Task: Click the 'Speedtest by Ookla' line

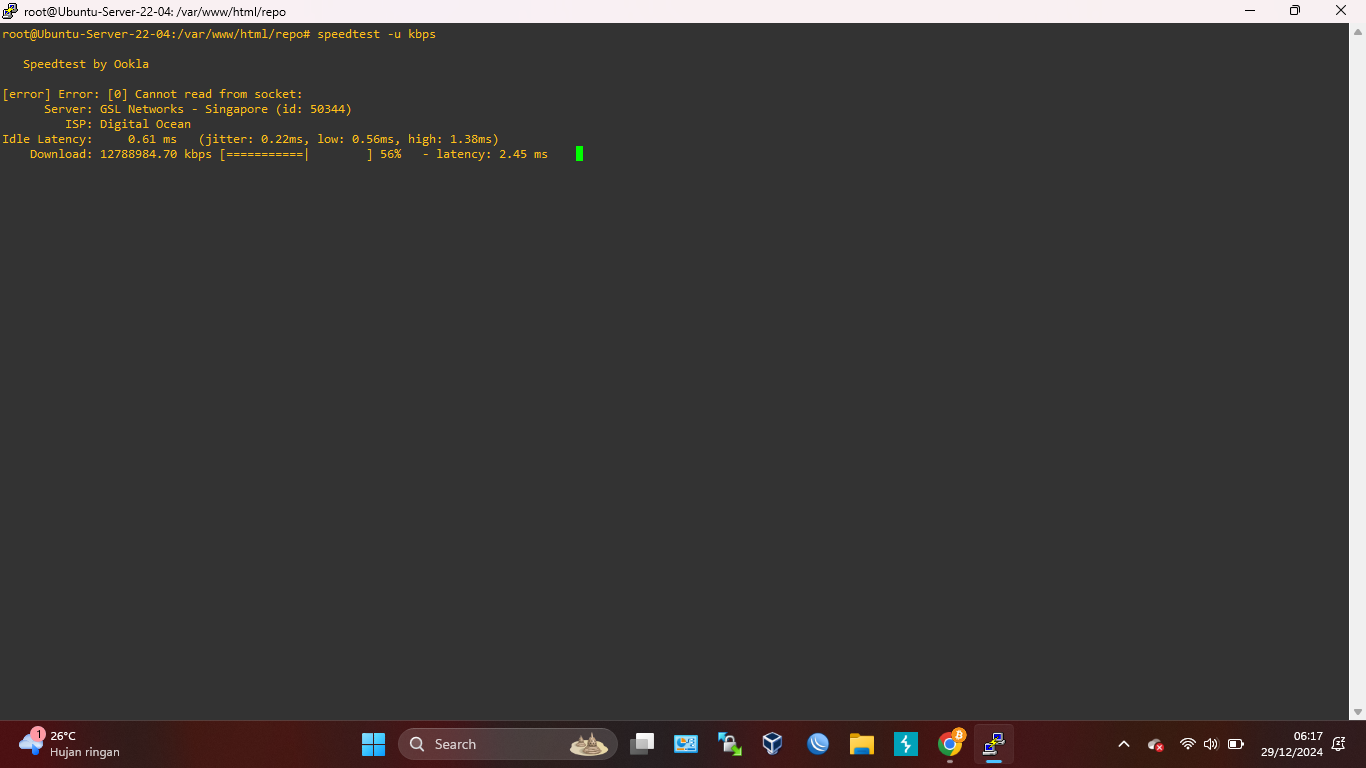Action: click(86, 64)
